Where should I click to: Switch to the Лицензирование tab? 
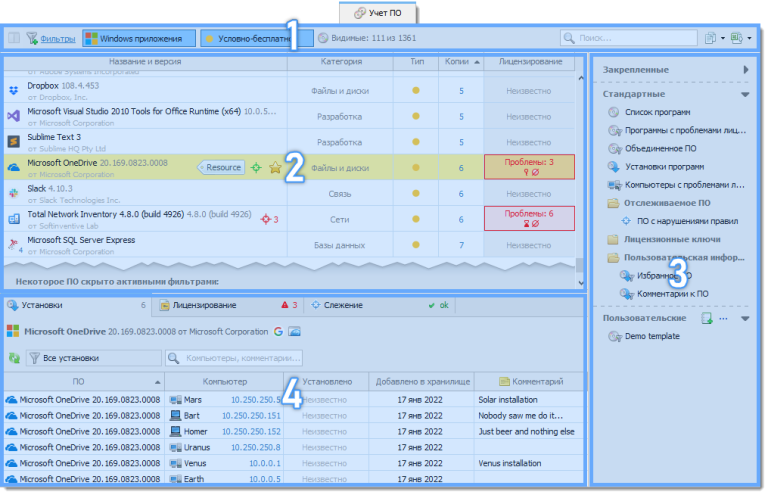click(228, 305)
